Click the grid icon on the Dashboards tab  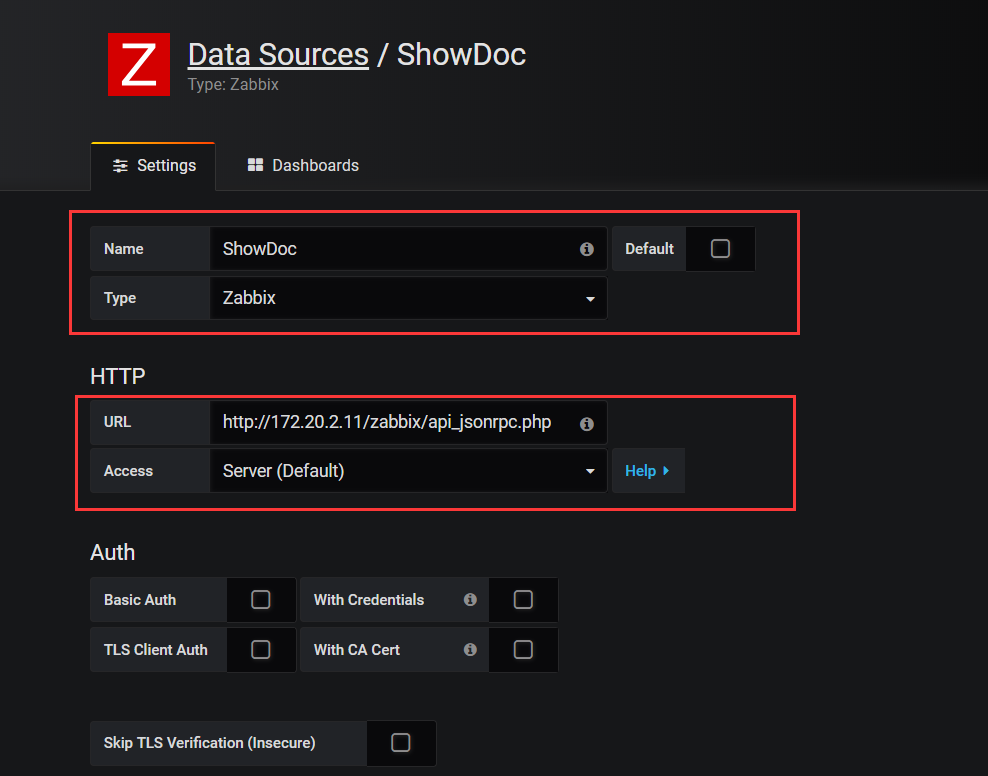(255, 165)
